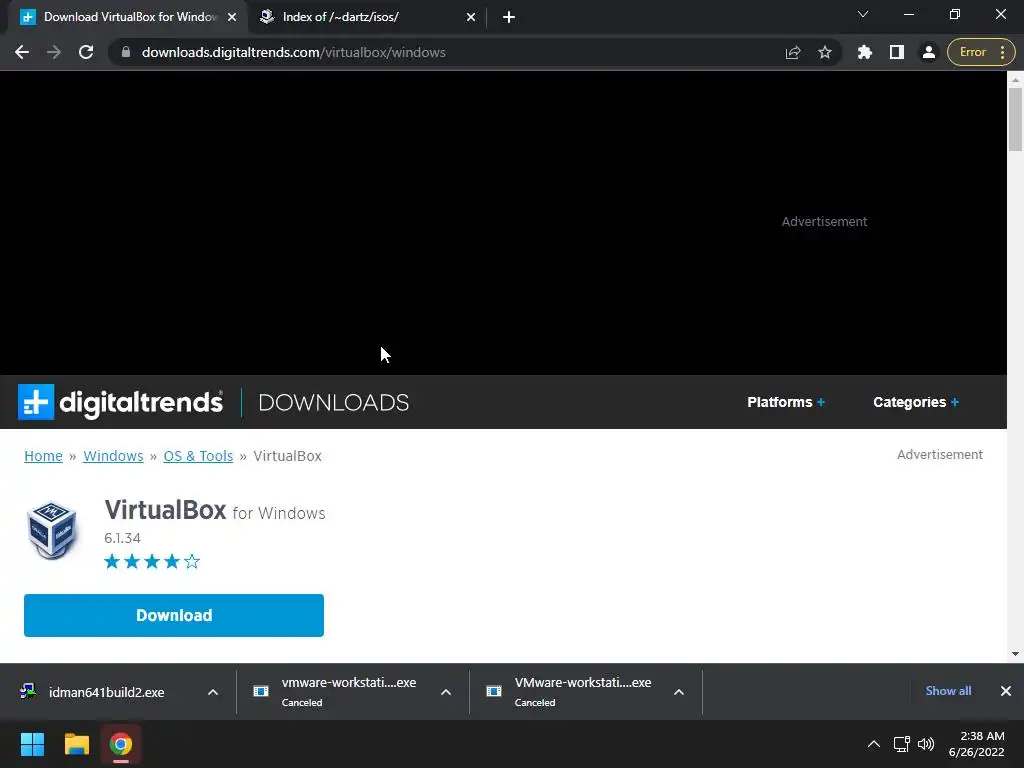The image size is (1024, 768).
Task: Switch to the Index of /~dartz/isos/ tab
Action: (368, 17)
